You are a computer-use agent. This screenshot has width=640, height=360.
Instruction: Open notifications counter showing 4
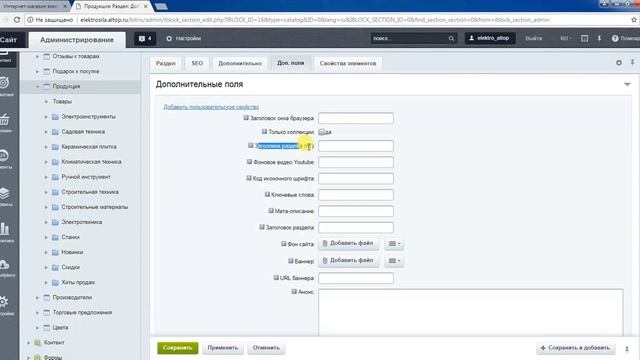145,38
